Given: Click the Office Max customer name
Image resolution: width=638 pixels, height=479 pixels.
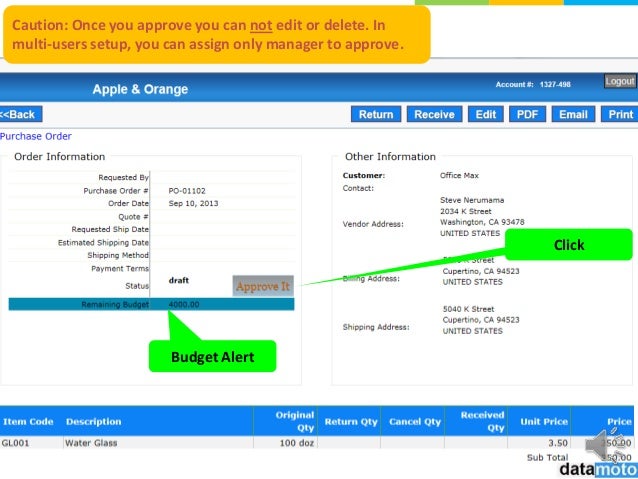Looking at the screenshot, I should (459, 175).
